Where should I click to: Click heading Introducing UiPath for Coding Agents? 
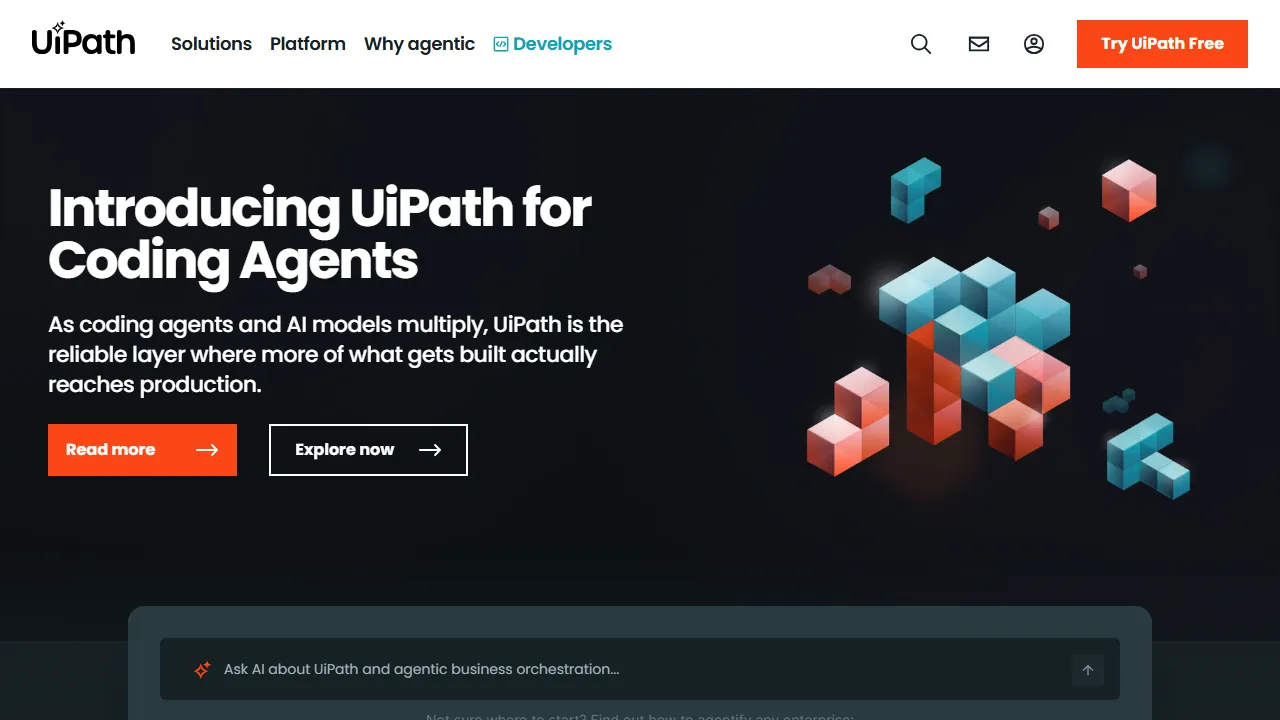pos(320,234)
